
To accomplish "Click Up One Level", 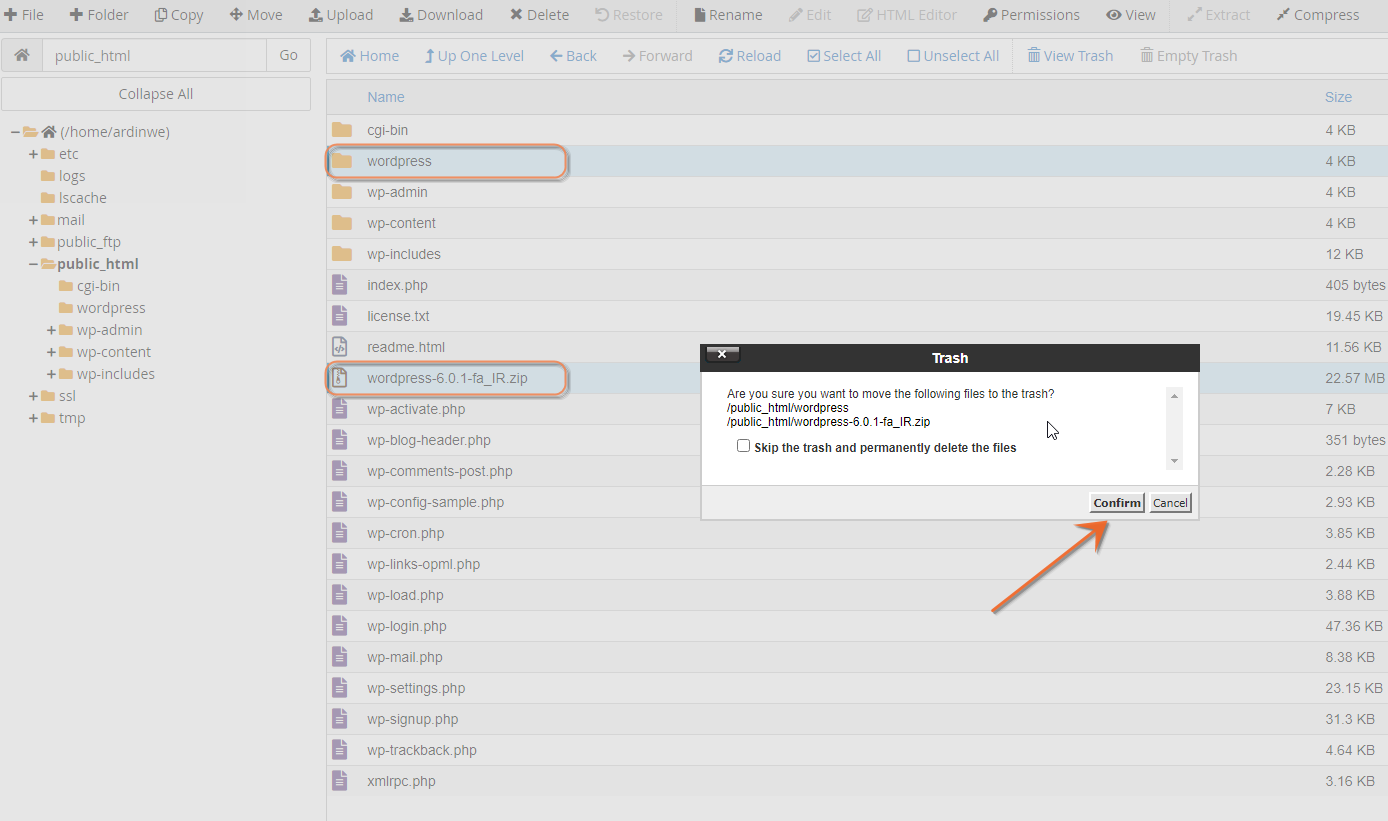I will tap(473, 56).
